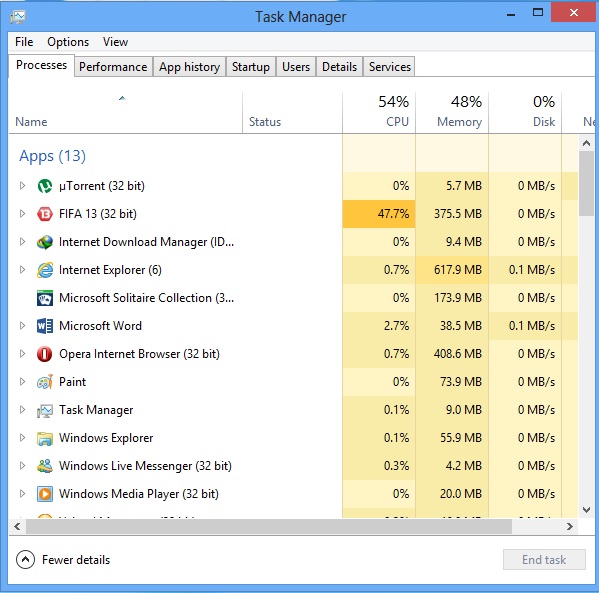Click the vertical scrollbar down arrow
Viewport: 599px width, 593px height.
(x=586, y=510)
